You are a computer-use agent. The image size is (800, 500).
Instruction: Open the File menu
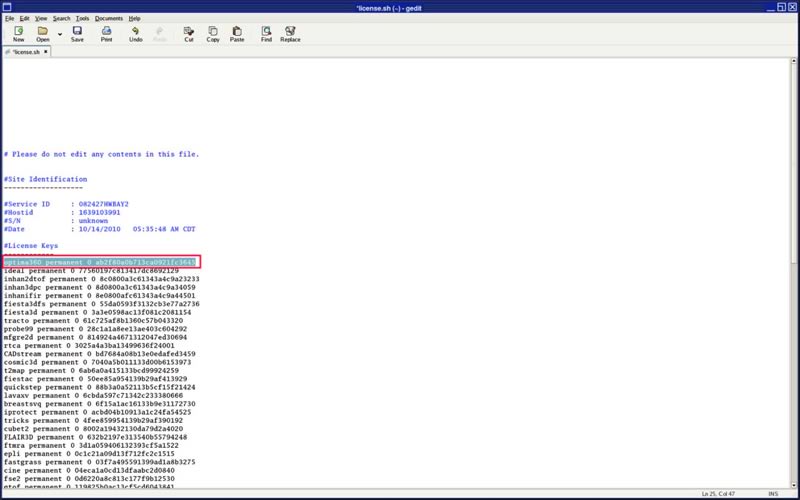pyautogui.click(x=9, y=18)
